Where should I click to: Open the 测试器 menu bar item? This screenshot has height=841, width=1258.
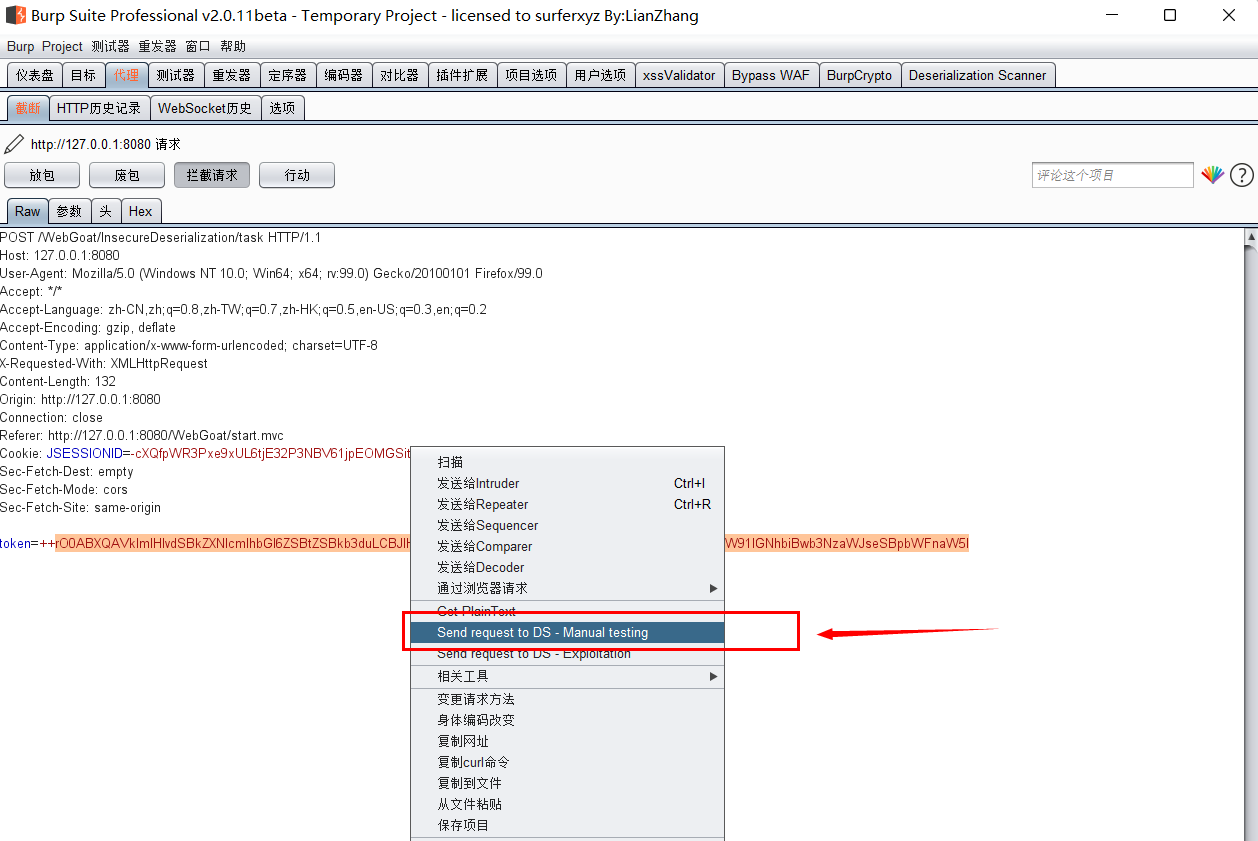pos(110,46)
